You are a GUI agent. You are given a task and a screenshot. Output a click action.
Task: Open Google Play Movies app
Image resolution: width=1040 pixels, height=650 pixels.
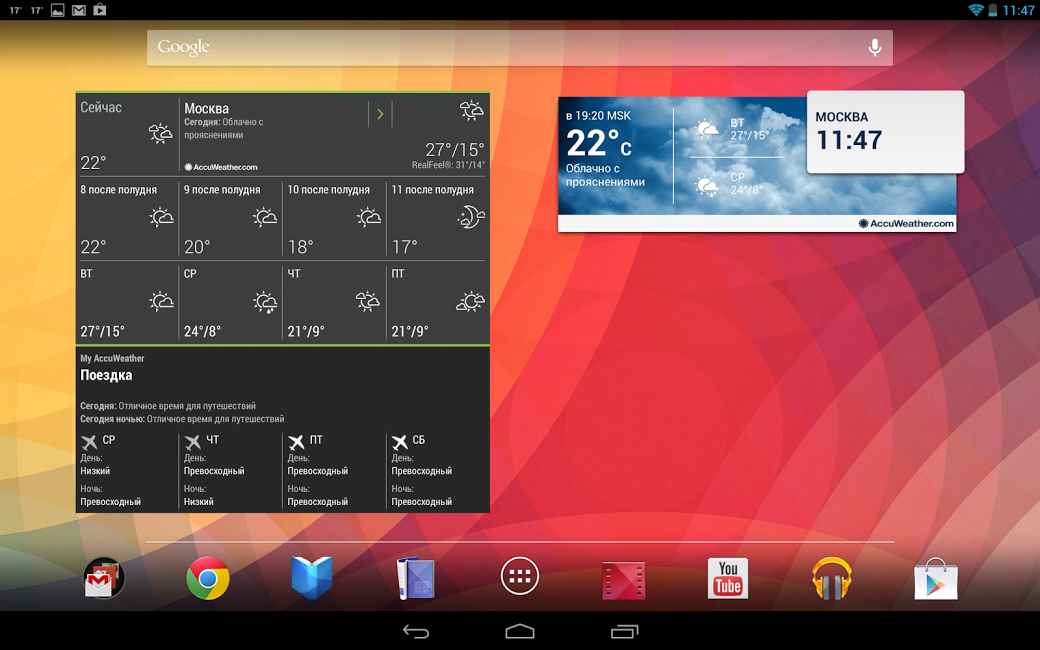click(x=623, y=578)
